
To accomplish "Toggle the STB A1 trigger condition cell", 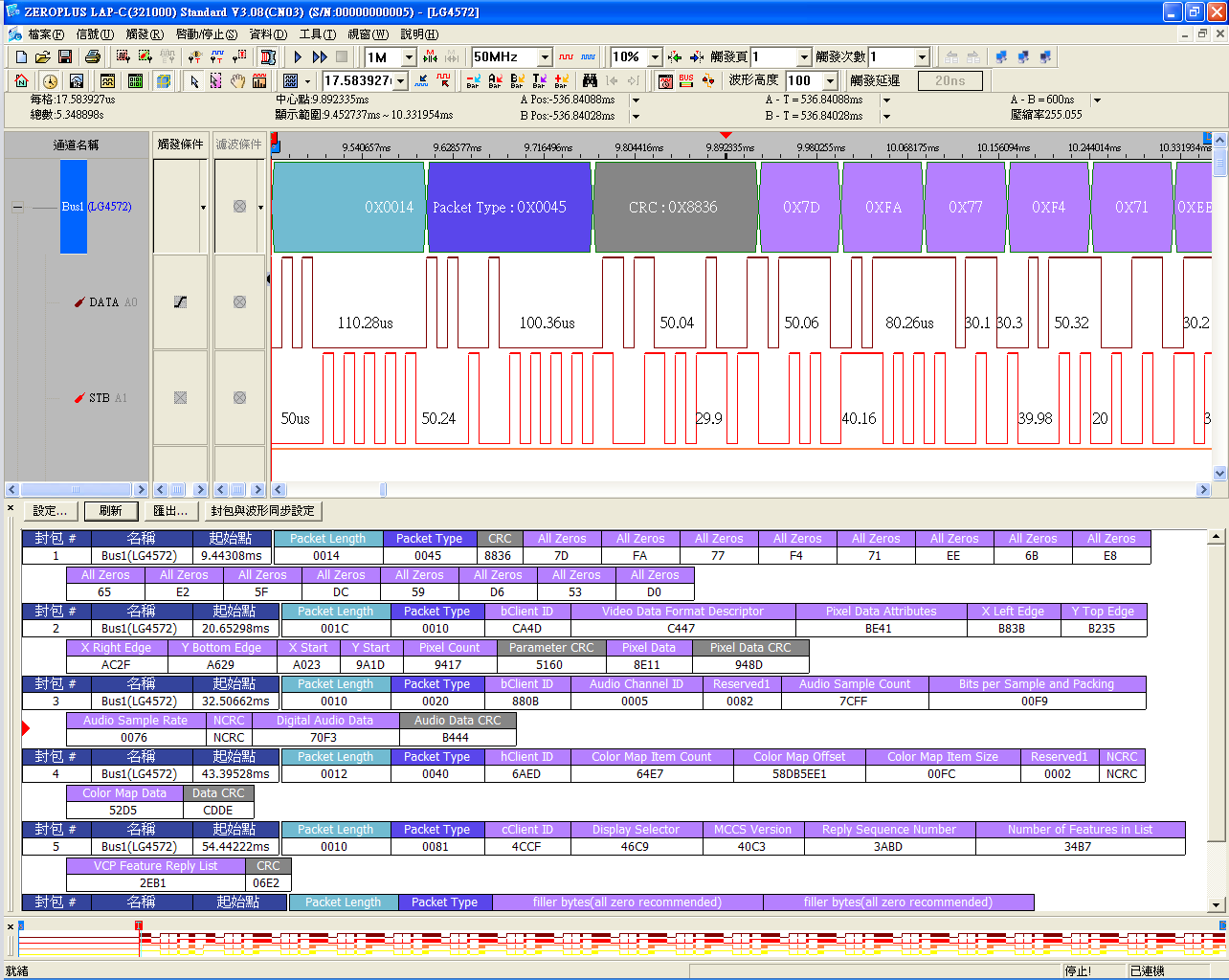I will (180, 398).
